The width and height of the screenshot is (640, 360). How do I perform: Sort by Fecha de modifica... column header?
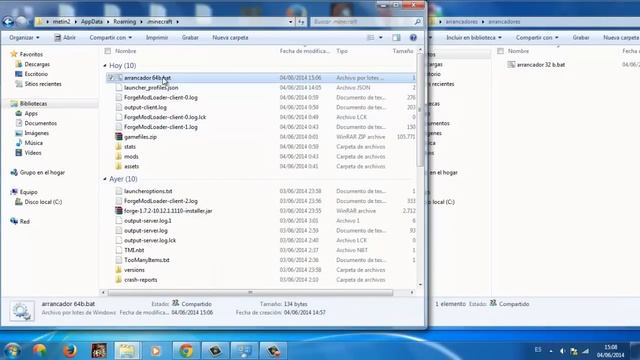(x=305, y=51)
